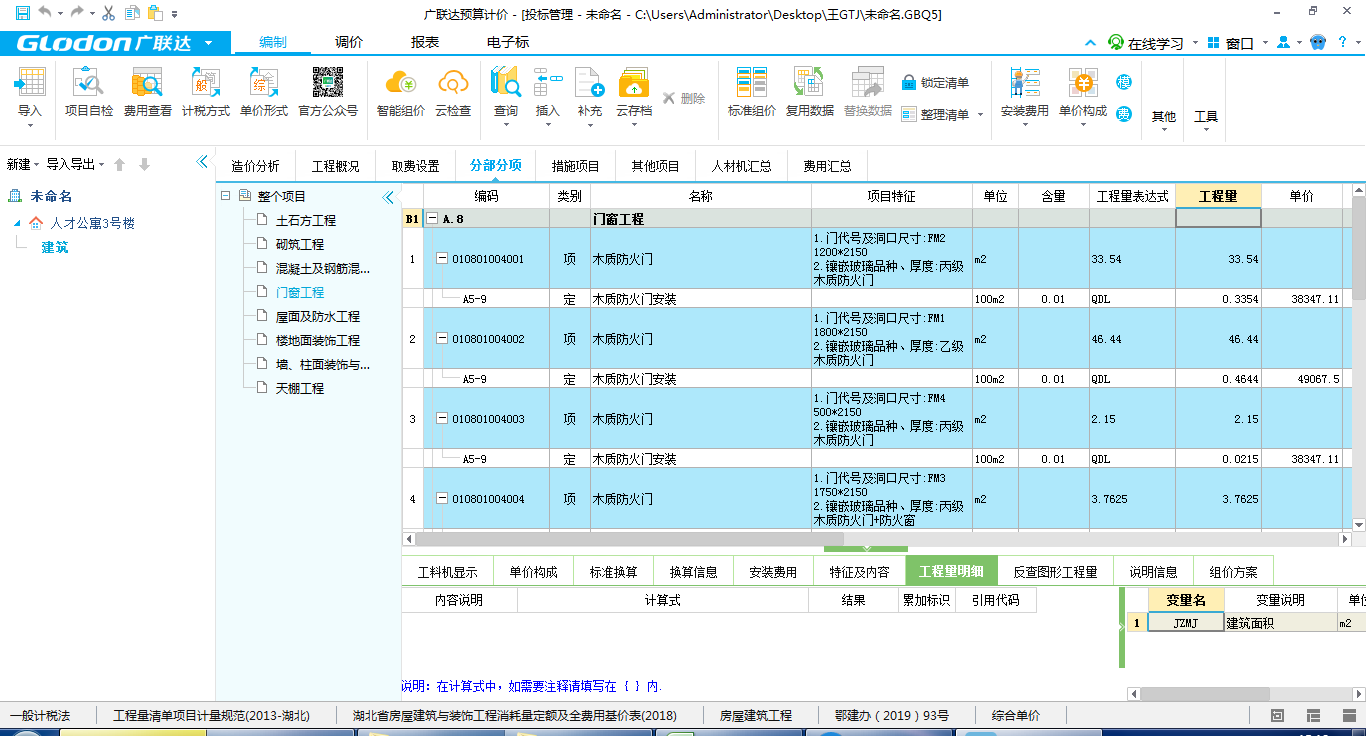The width and height of the screenshot is (1366, 736).
Task: Select 混凝土及钢筋混凝土 tree item
Action: coord(322,268)
